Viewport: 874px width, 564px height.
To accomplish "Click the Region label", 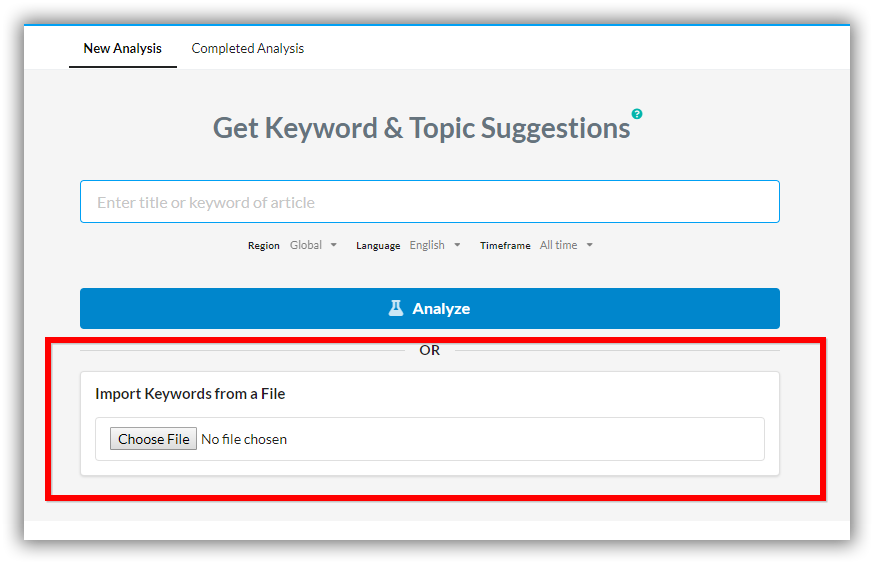I will (264, 245).
